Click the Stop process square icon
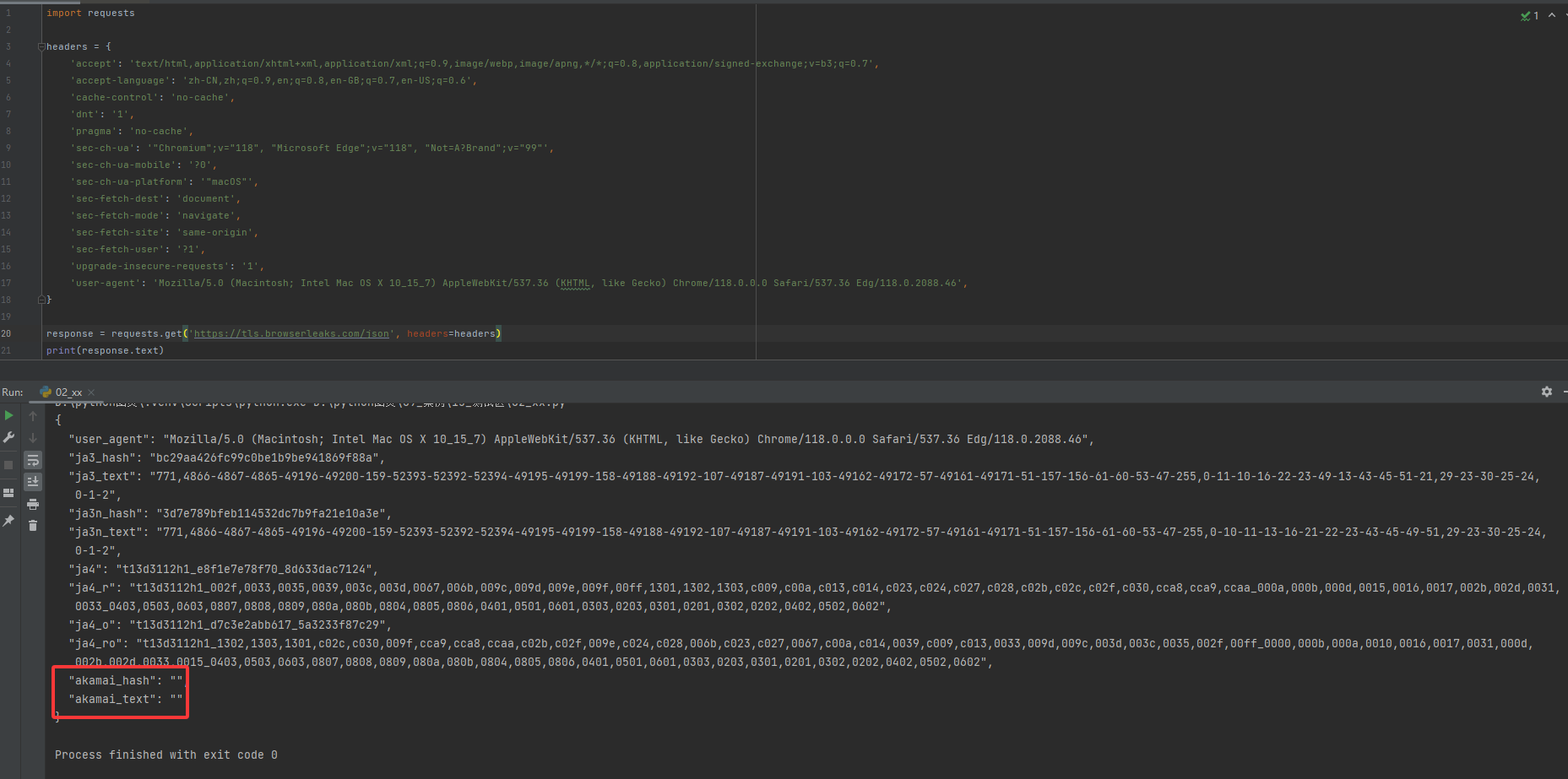The height and width of the screenshot is (779, 1568). [x=9, y=465]
